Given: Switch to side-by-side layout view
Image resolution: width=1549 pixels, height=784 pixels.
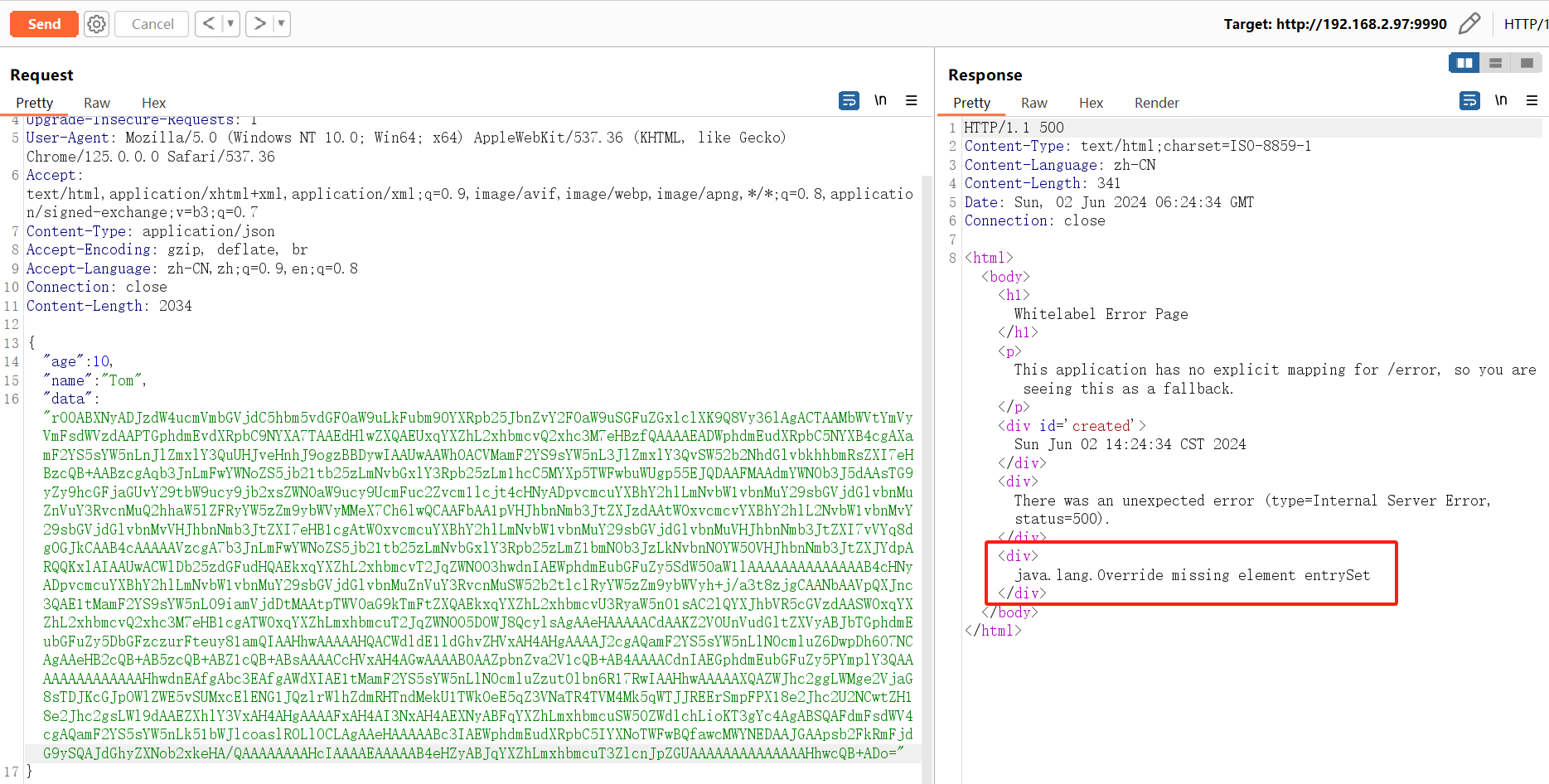Looking at the screenshot, I should click(1464, 63).
